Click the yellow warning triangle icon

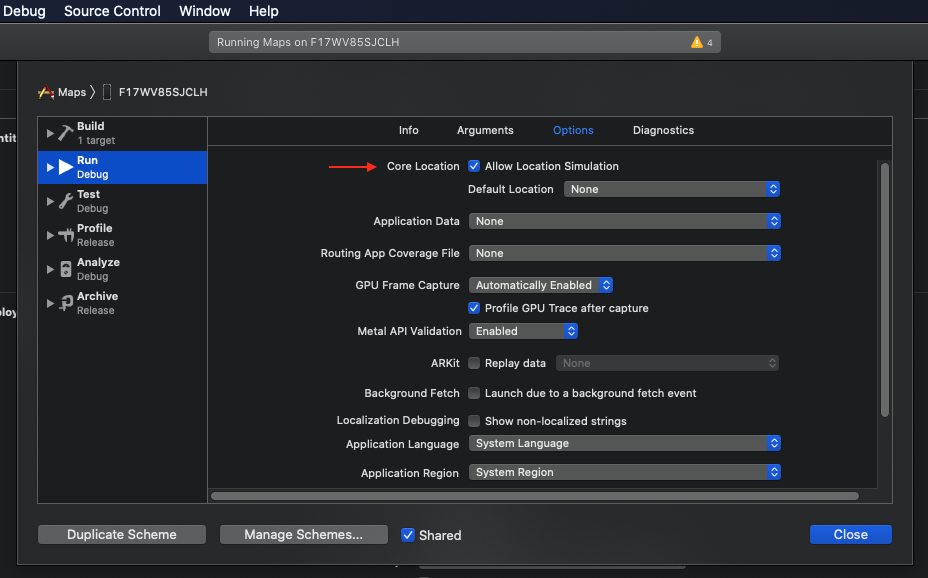(696, 42)
